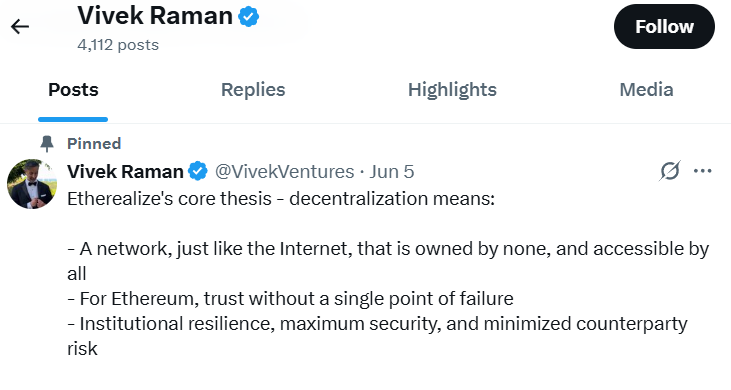The height and width of the screenshot is (390, 731).
Task: Click the Jun 5 timestamp link
Action: click(392, 171)
